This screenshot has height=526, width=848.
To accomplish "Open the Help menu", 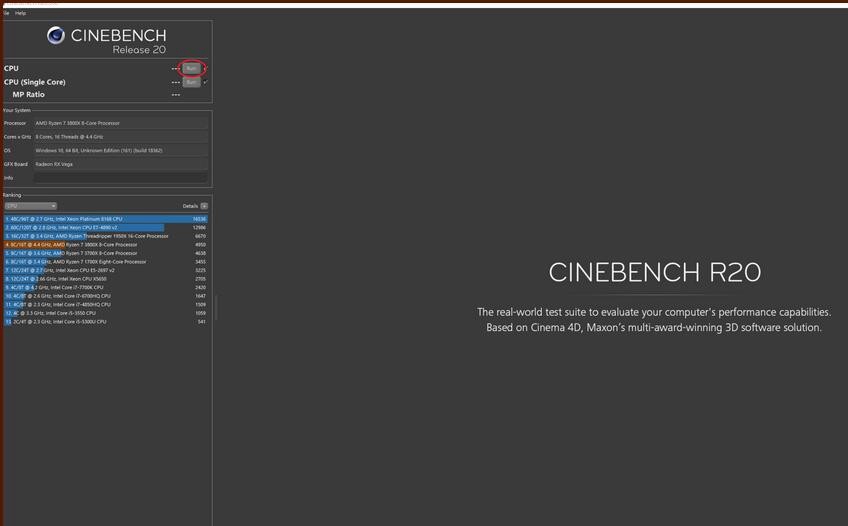I will coord(21,13).
